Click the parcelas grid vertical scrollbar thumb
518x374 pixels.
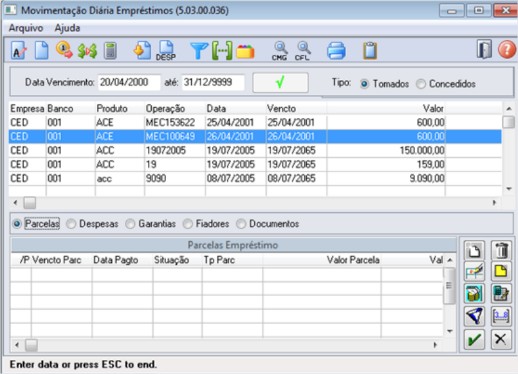[x=450, y=286]
